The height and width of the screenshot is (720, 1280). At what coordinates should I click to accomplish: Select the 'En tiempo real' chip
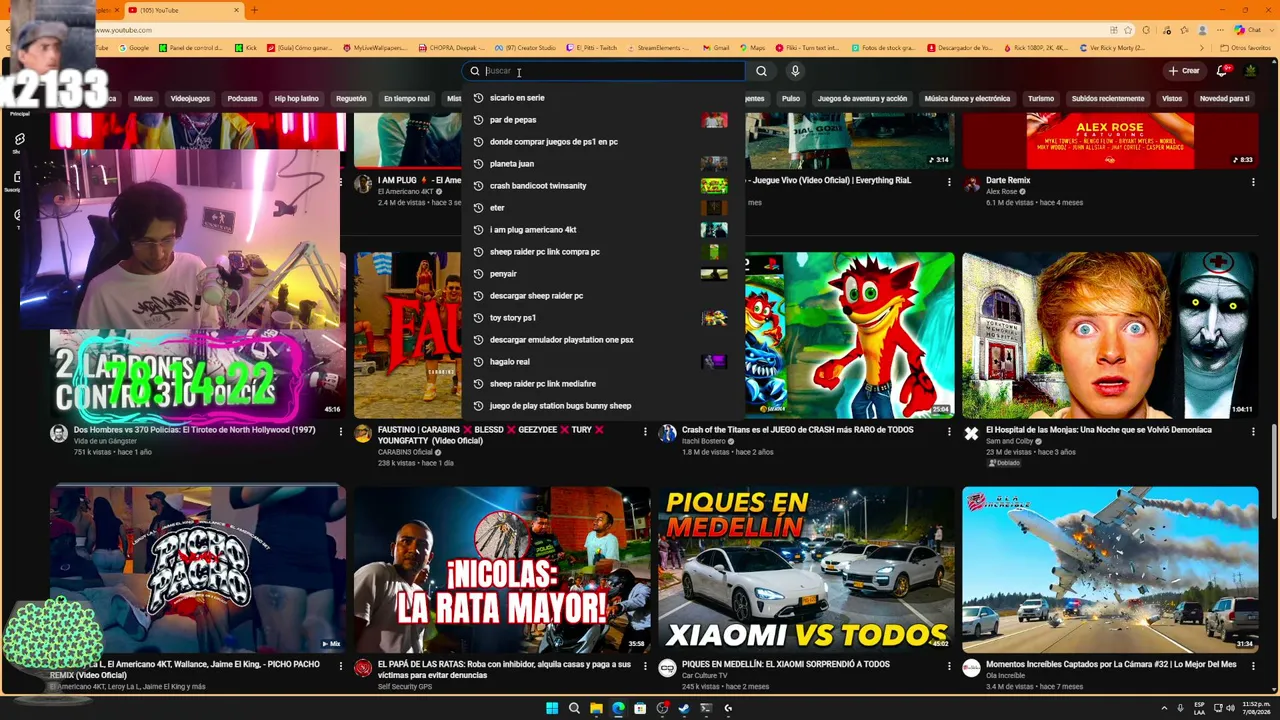coord(407,99)
